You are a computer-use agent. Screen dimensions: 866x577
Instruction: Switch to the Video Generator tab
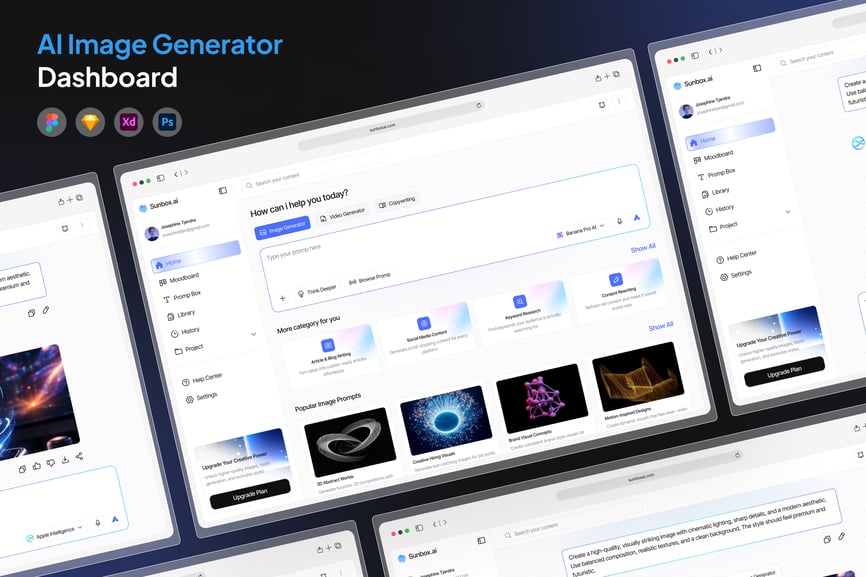click(341, 214)
